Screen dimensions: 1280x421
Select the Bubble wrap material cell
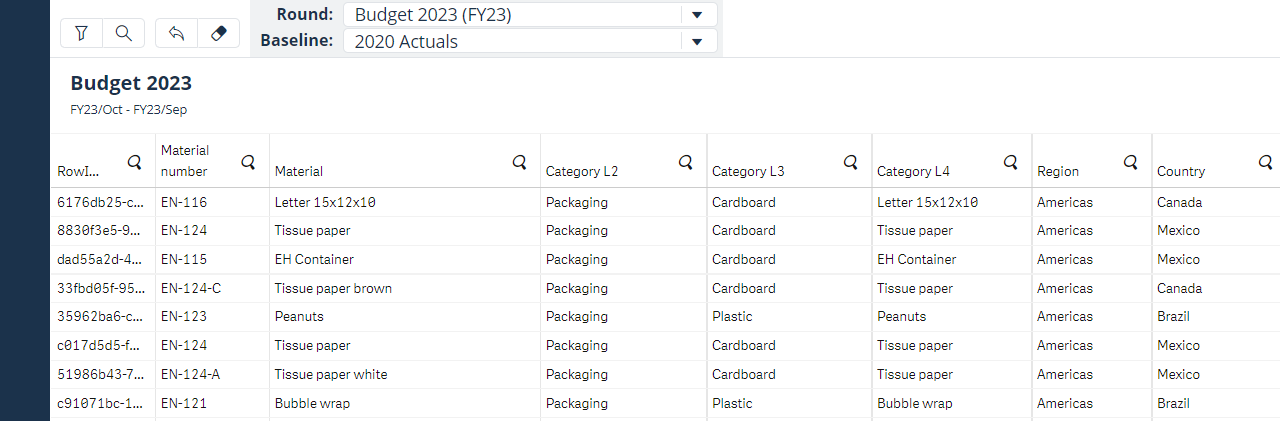coord(312,403)
